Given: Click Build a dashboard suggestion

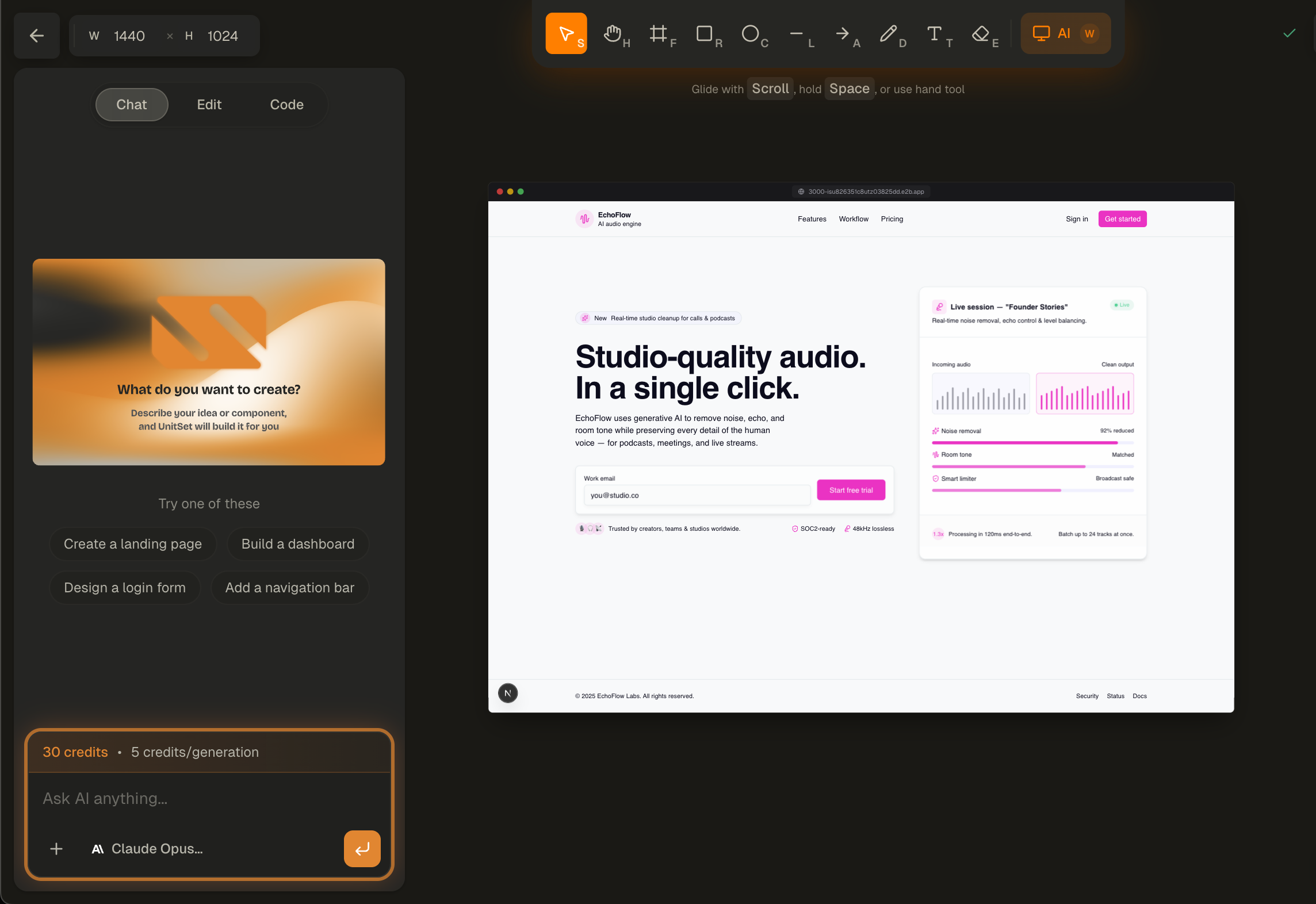Looking at the screenshot, I should pos(298,544).
